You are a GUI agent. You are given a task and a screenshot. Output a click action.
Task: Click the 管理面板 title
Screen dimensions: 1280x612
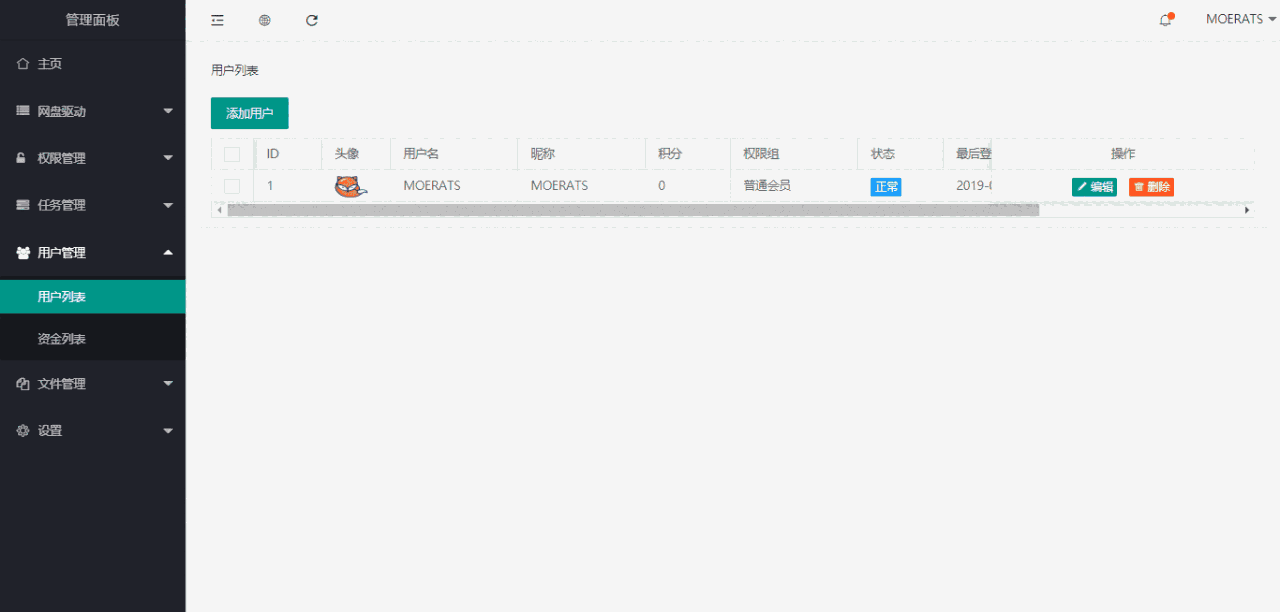92,20
